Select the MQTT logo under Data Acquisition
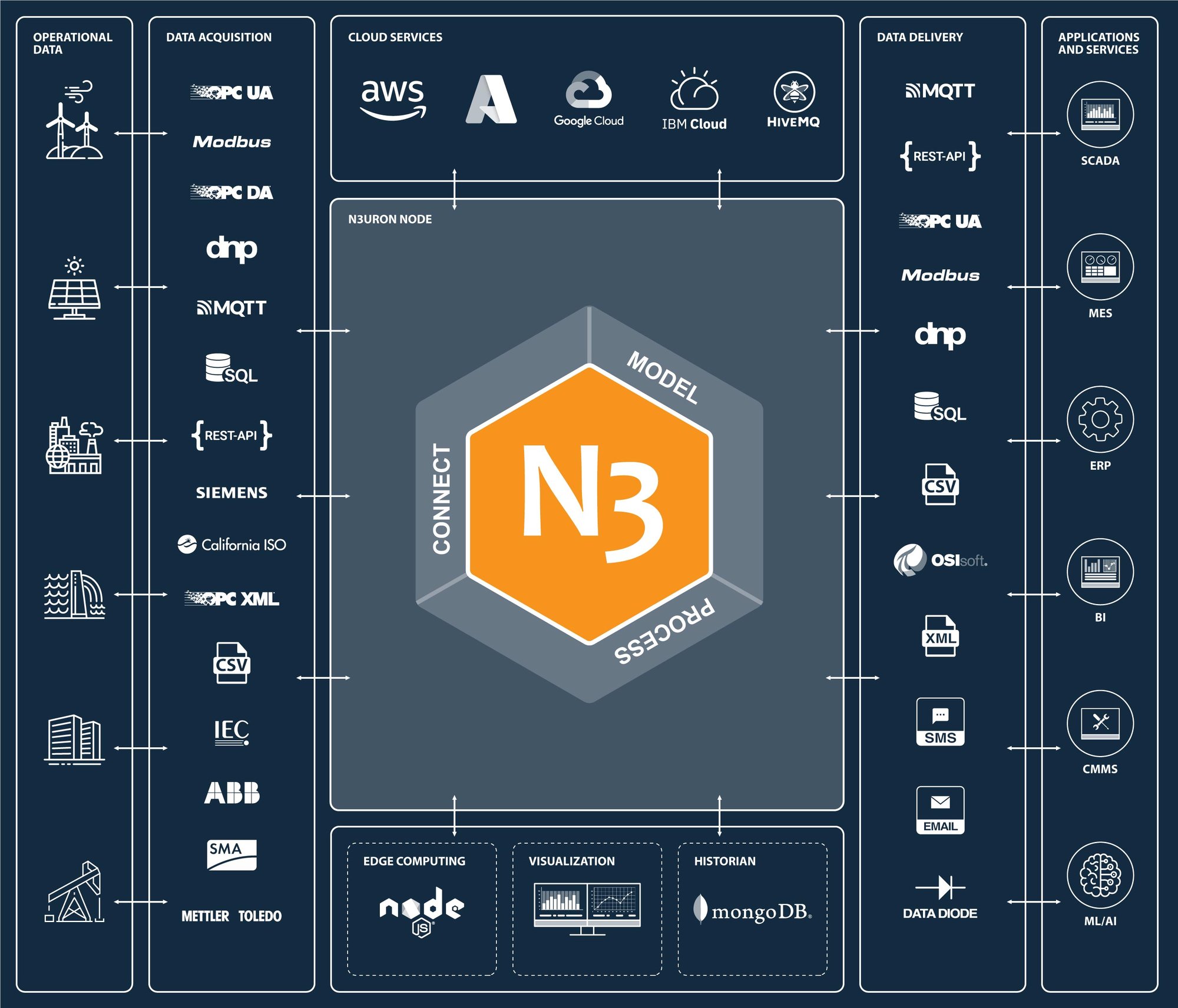 (x=231, y=307)
